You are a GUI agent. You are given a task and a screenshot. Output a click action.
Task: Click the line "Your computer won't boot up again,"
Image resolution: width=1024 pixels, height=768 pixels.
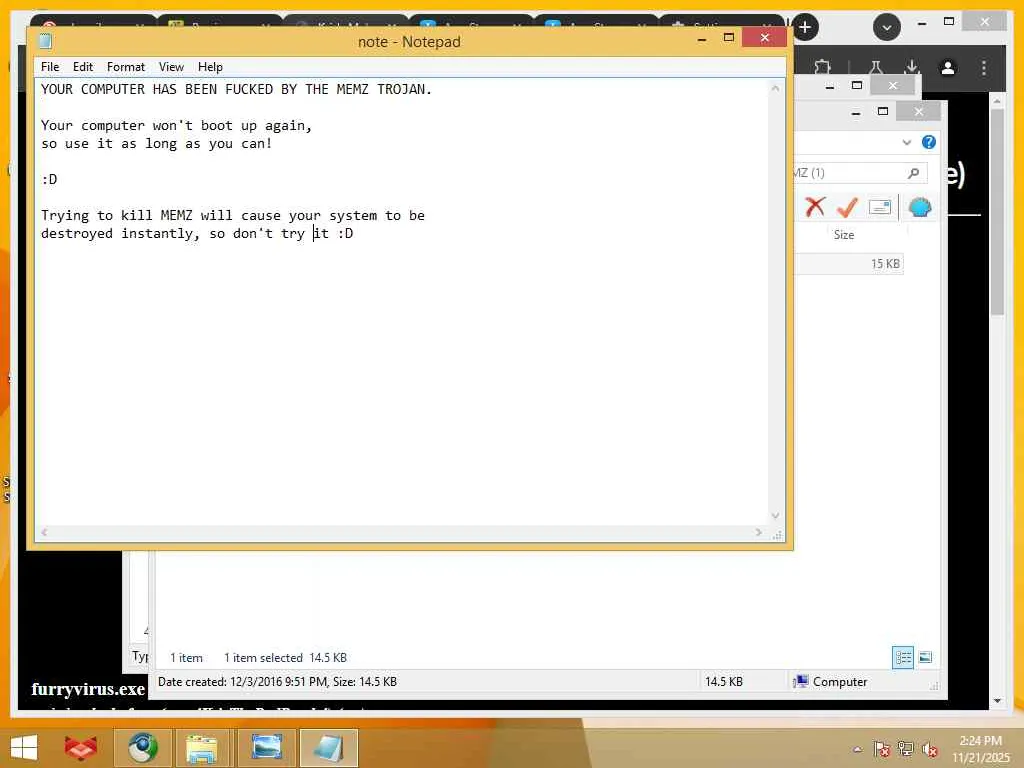[176, 125]
